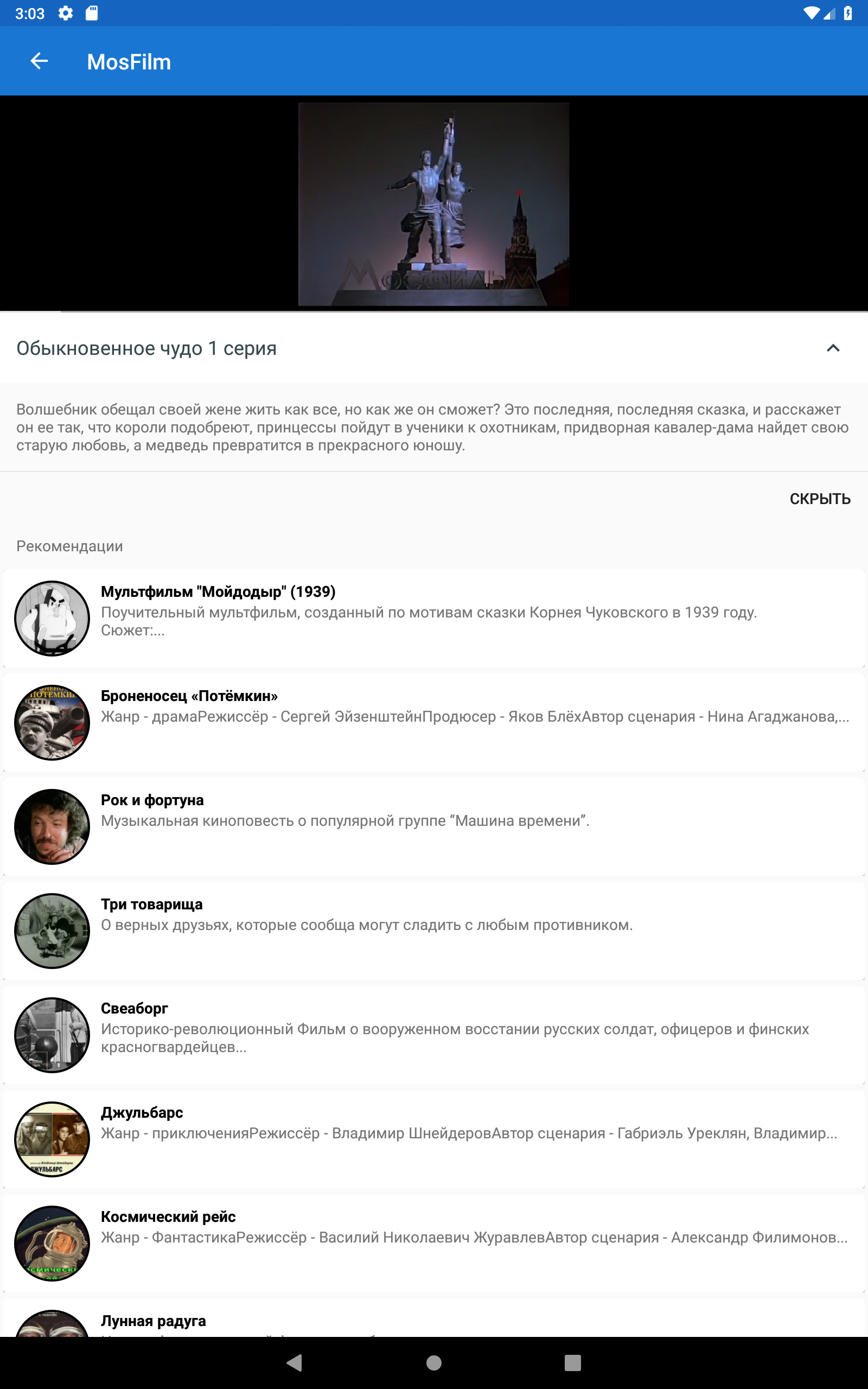Choose the Свеаборг circular thumbnail
This screenshot has height=1389, width=868.
click(x=52, y=1035)
